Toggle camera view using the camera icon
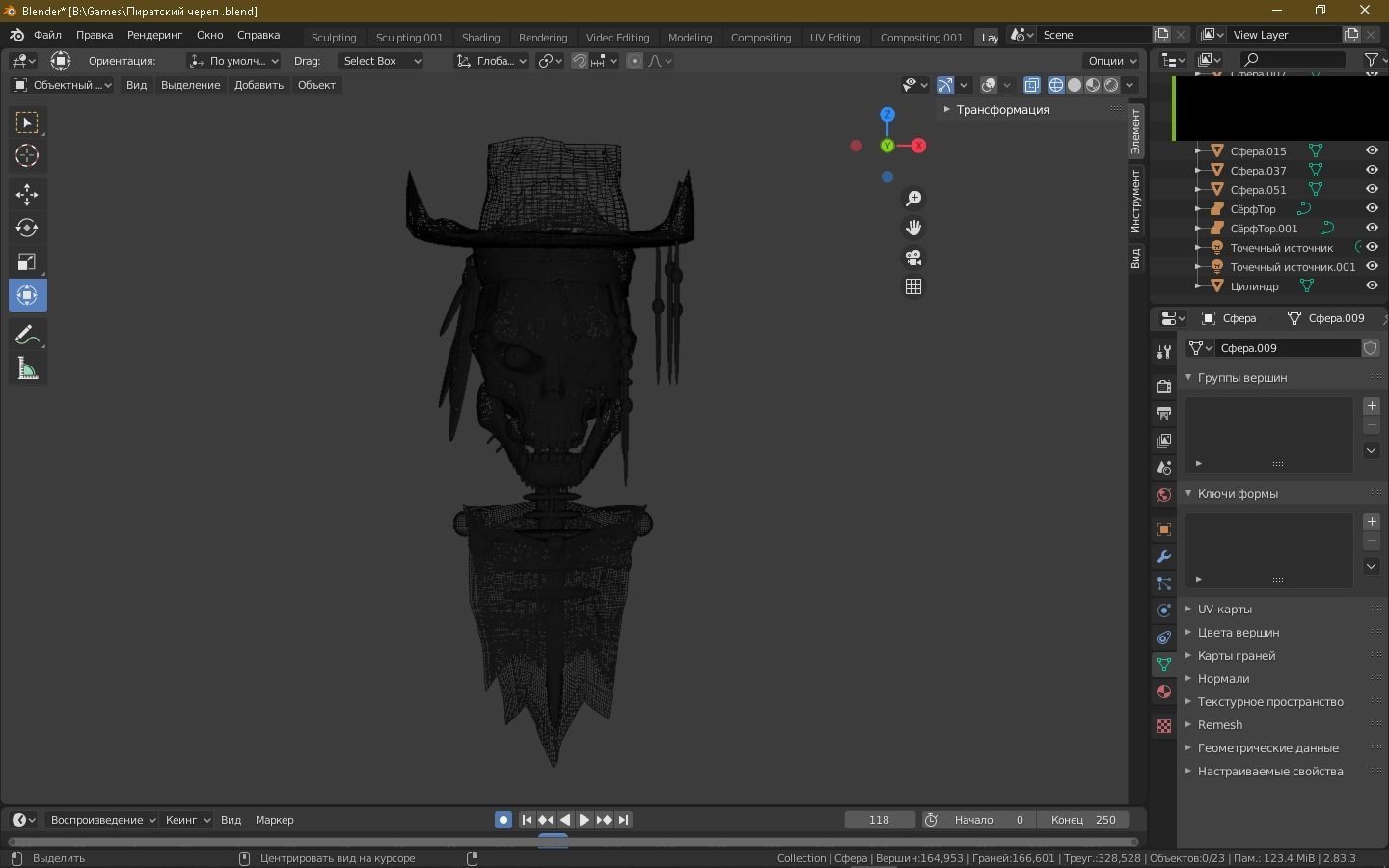Viewport: 1389px width, 868px height. [x=912, y=258]
